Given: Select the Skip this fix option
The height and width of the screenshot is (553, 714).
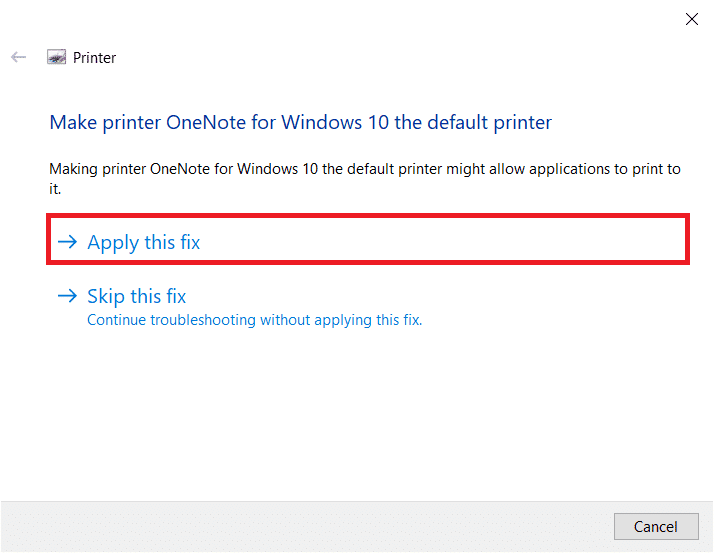Looking at the screenshot, I should 136,296.
